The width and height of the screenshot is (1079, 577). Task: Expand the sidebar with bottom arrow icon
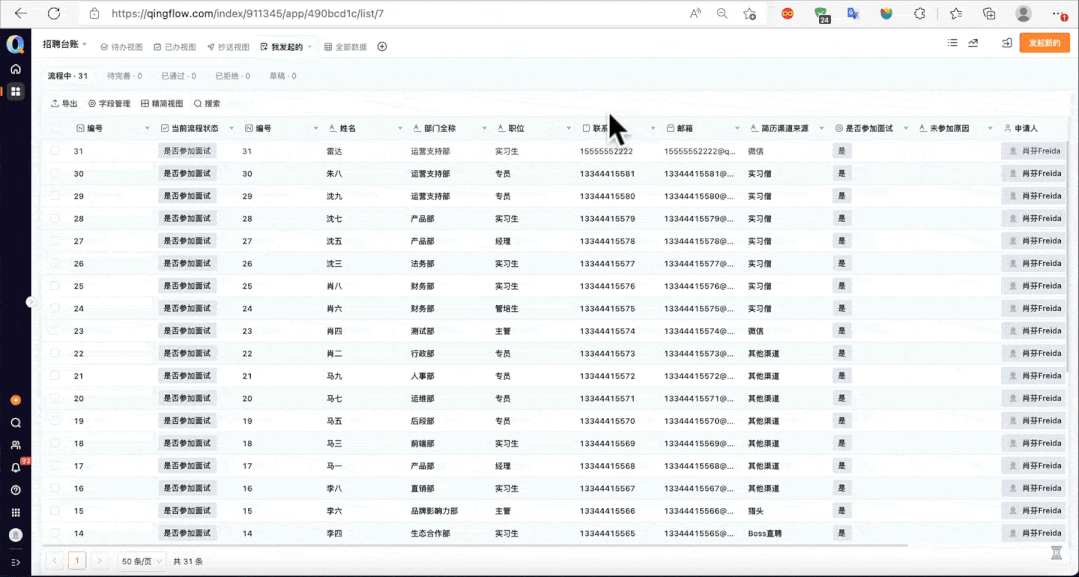pos(15,562)
